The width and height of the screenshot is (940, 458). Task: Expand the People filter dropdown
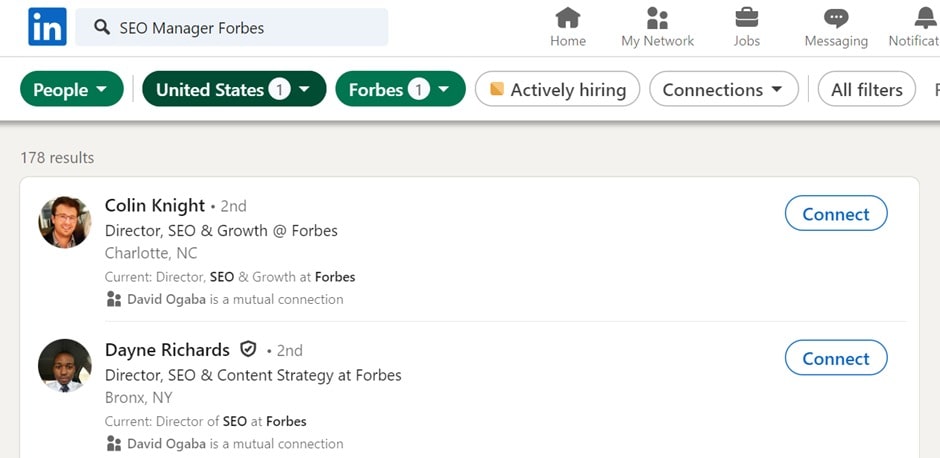coord(72,89)
